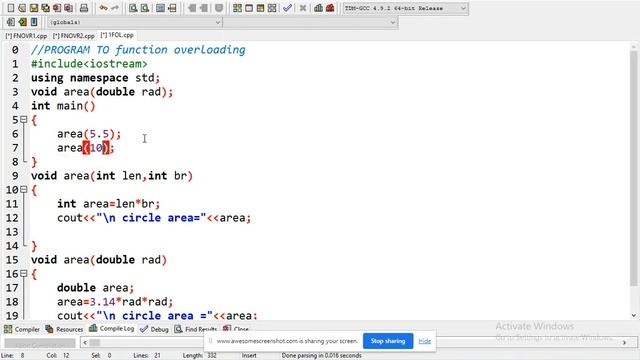Click the Replace toolbar icon
Screen dimensions: 640x360
click(x=144, y=8)
